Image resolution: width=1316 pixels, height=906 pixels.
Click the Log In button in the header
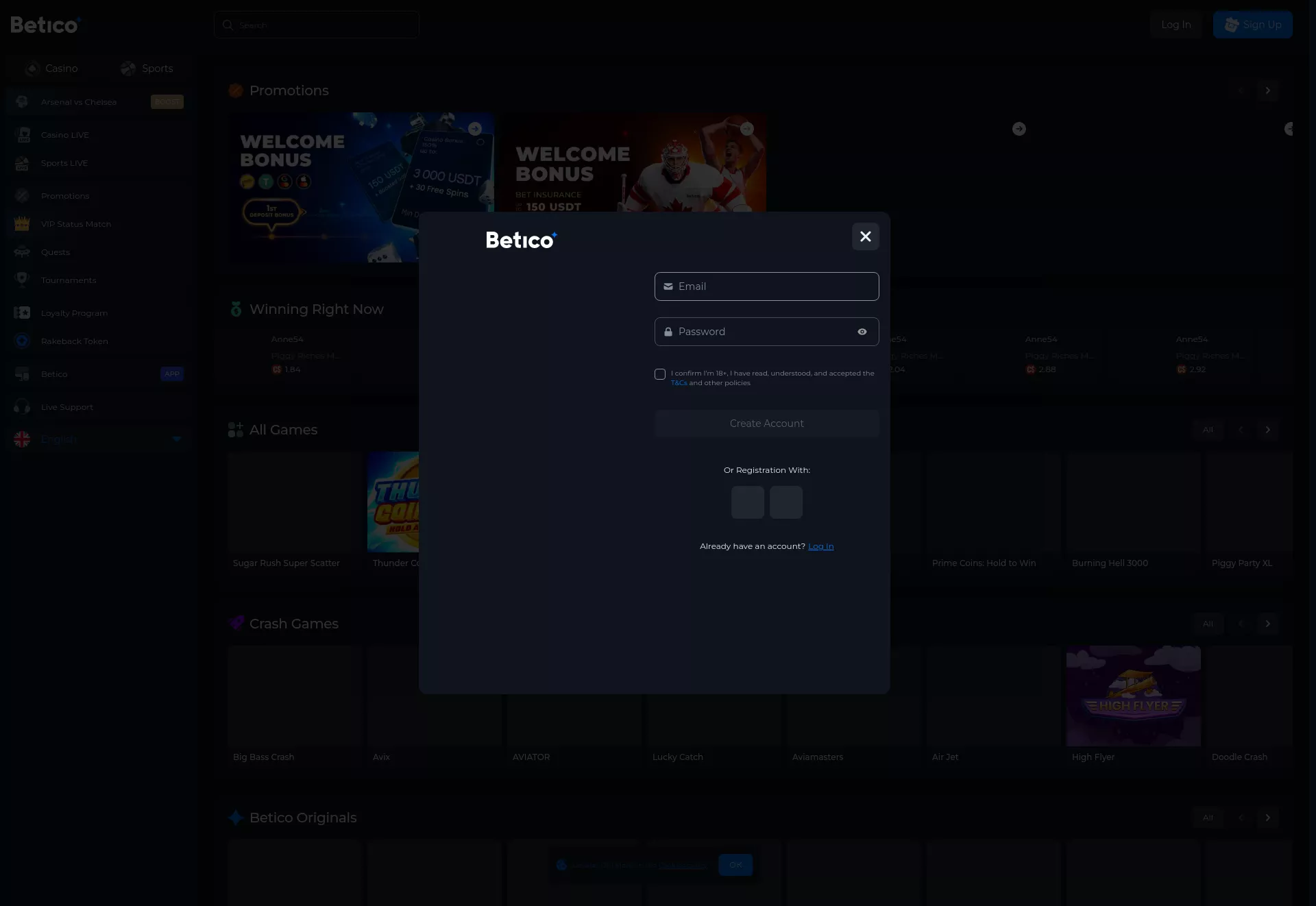tap(1176, 25)
